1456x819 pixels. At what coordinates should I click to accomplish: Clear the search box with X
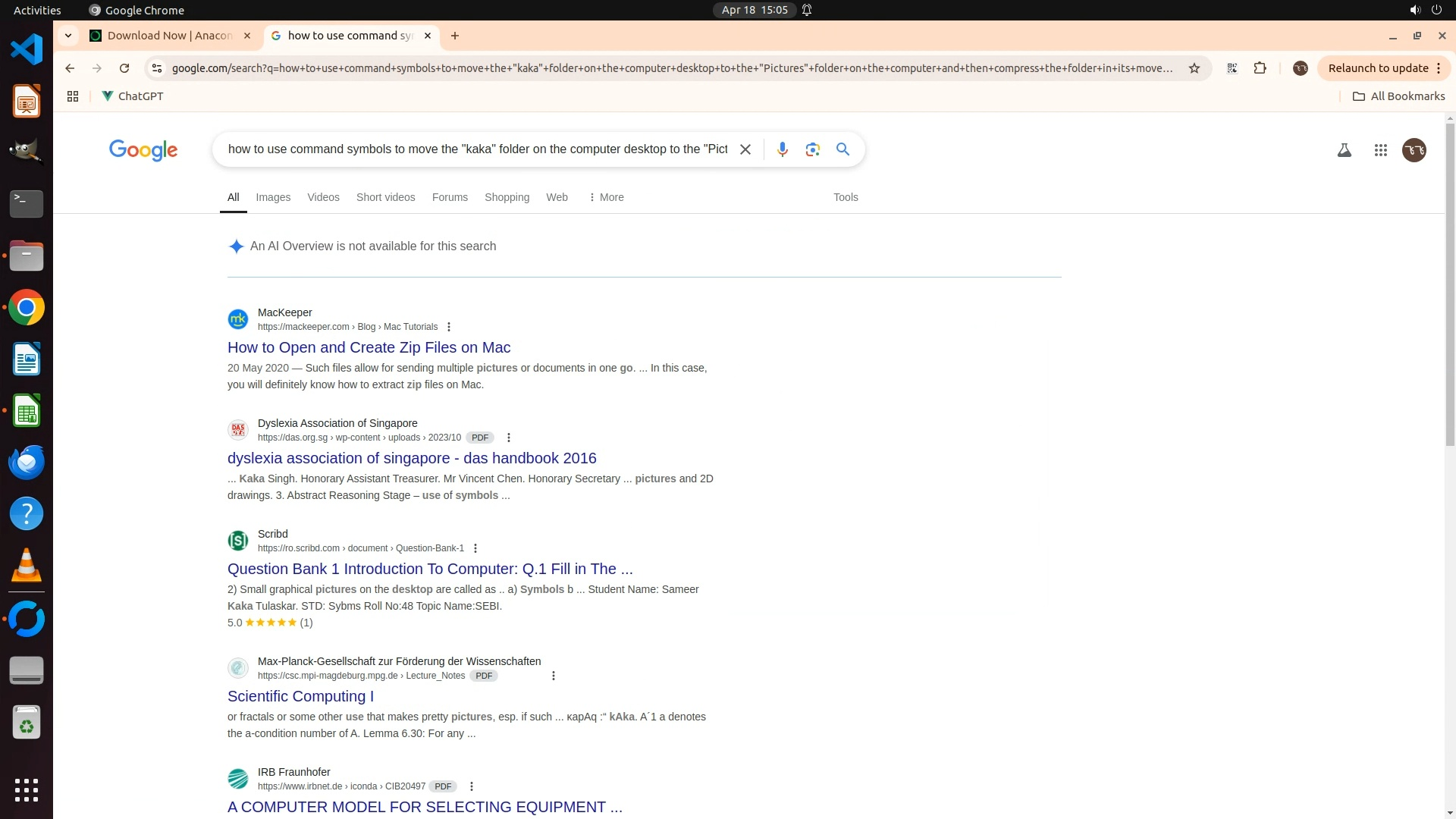[x=745, y=149]
